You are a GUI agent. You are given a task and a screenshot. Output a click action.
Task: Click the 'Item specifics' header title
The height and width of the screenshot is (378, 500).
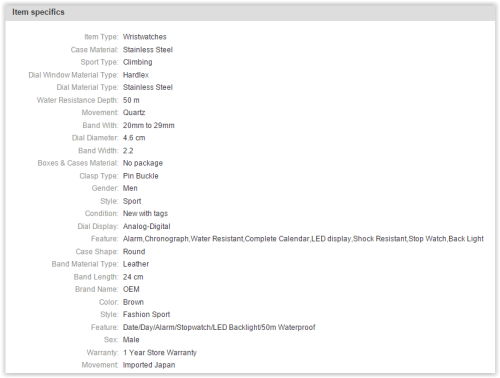[x=38, y=12]
